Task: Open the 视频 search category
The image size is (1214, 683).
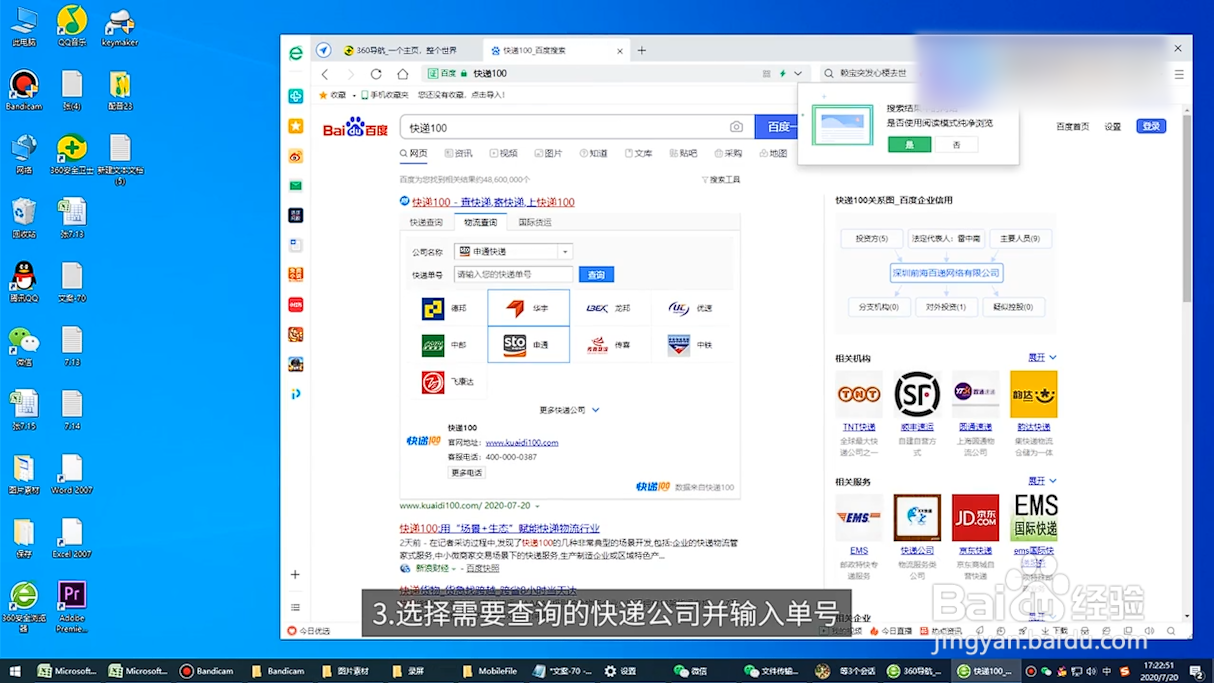Action: tap(504, 153)
